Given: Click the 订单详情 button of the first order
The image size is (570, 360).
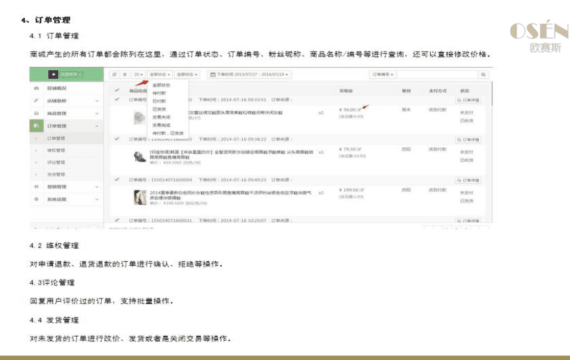Looking at the screenshot, I should coord(468,100).
